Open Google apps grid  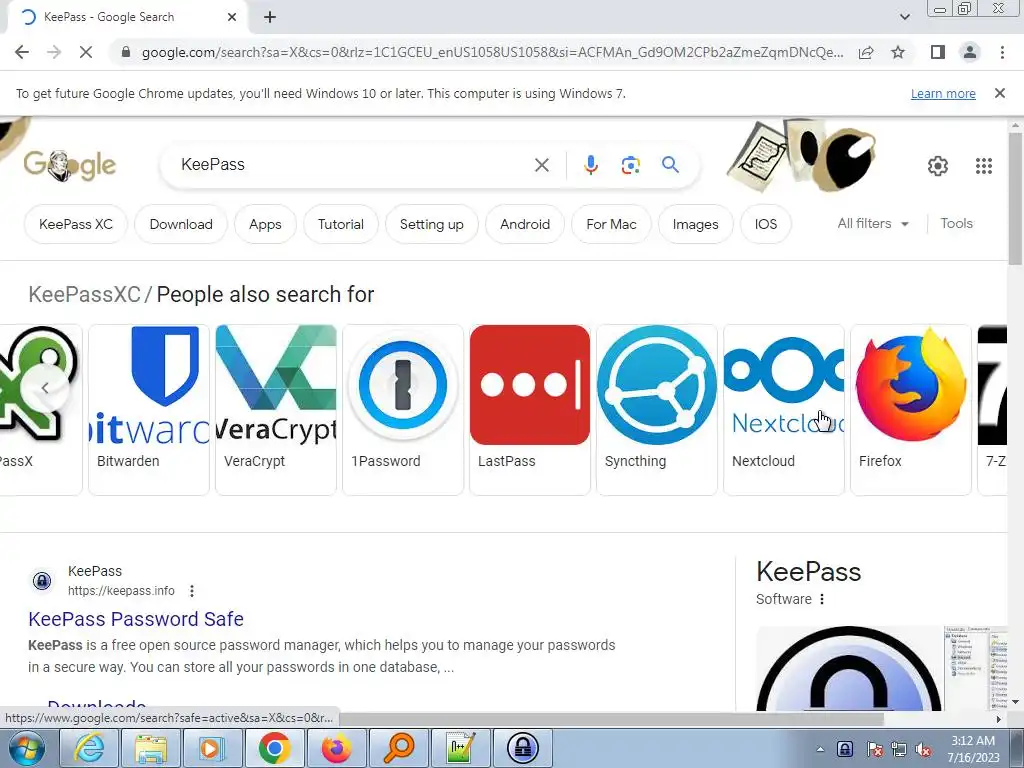[x=984, y=166]
